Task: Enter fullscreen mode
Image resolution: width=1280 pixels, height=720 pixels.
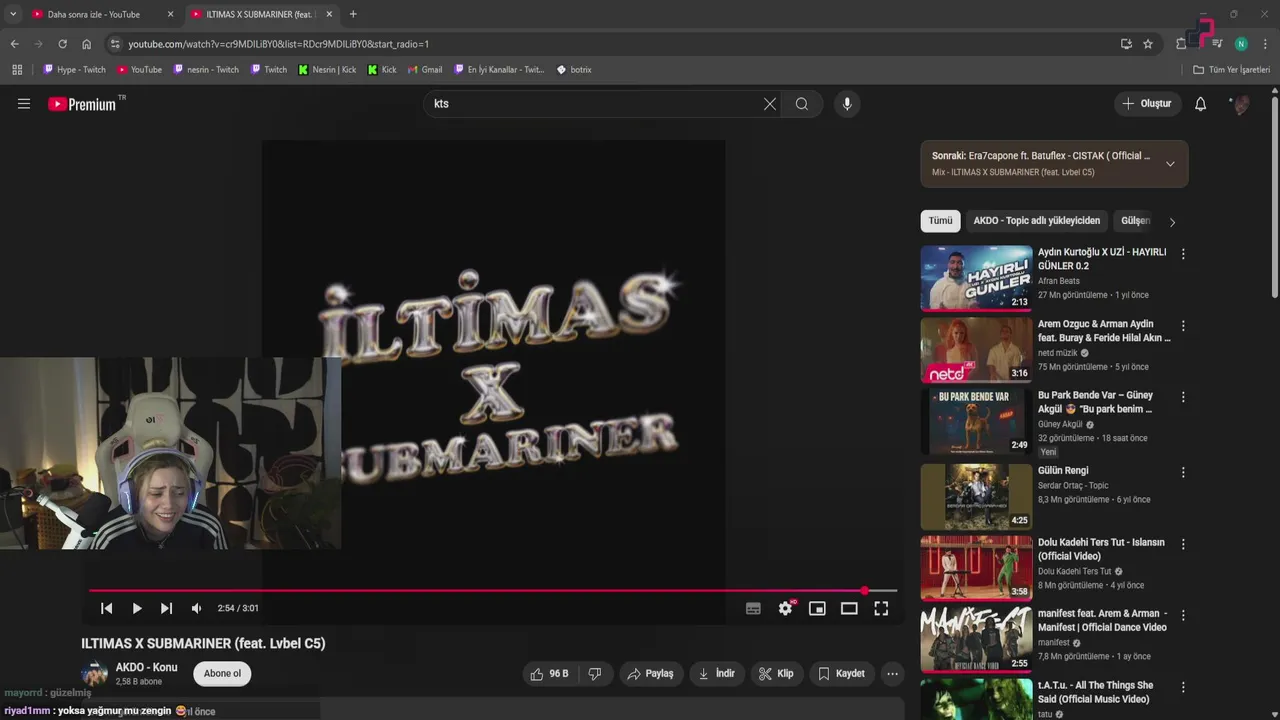Action: (881, 608)
